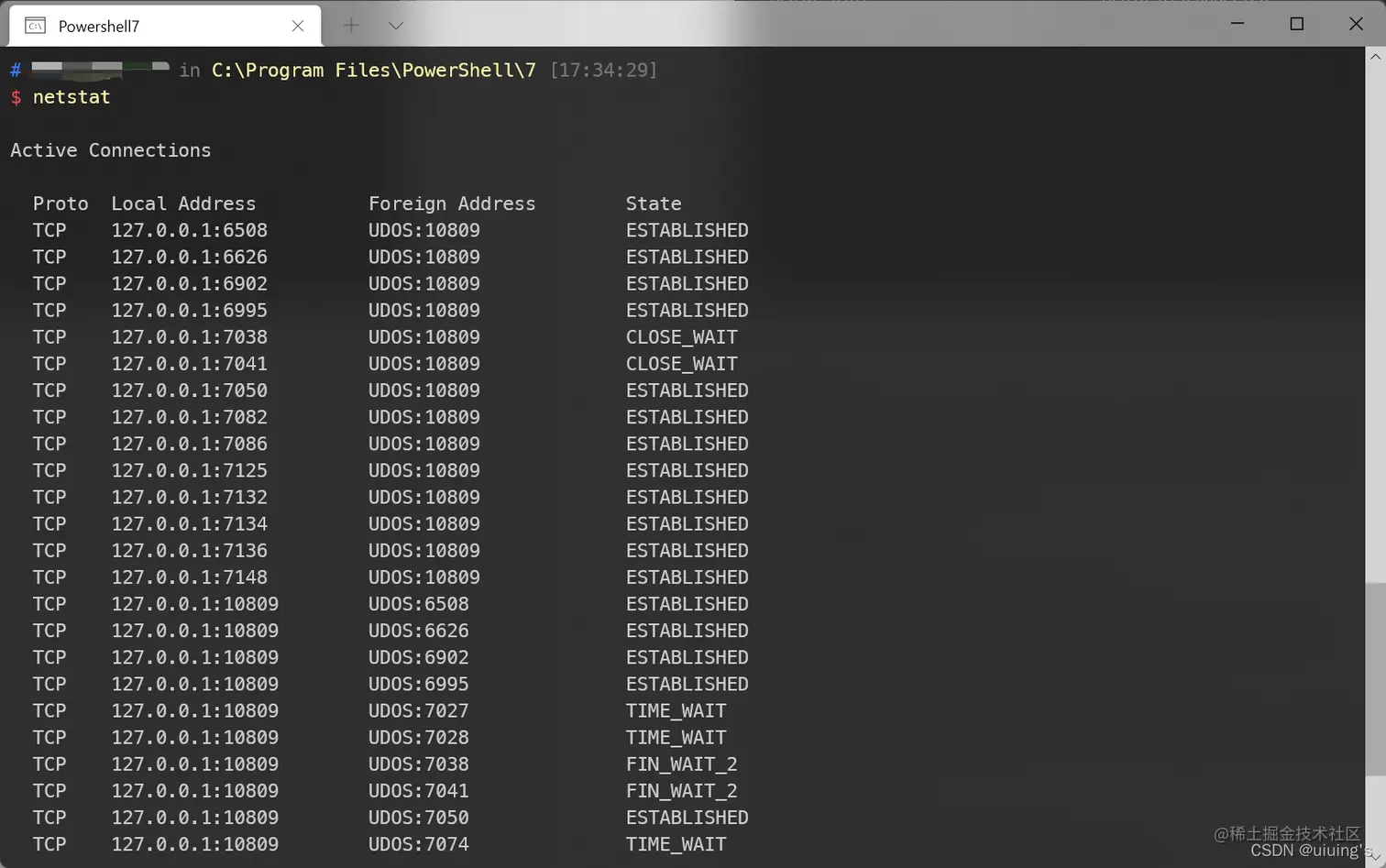Click the timestamp [17:34:29]
Viewport: 1386px width, 868px height.
[603, 71]
